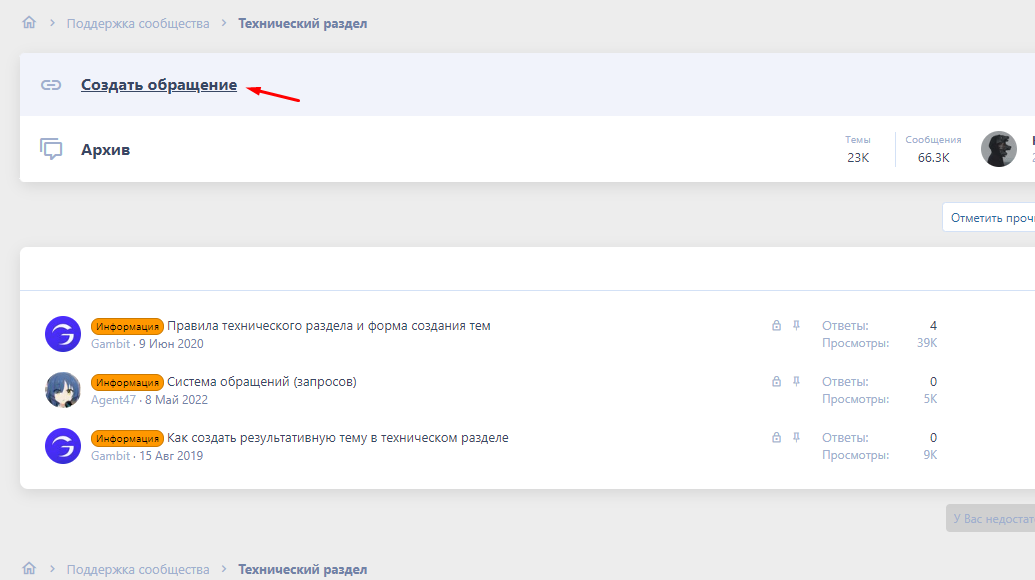Click the home icon in top breadcrumb
Image resolution: width=1035 pixels, height=580 pixels.
pyautogui.click(x=29, y=23)
